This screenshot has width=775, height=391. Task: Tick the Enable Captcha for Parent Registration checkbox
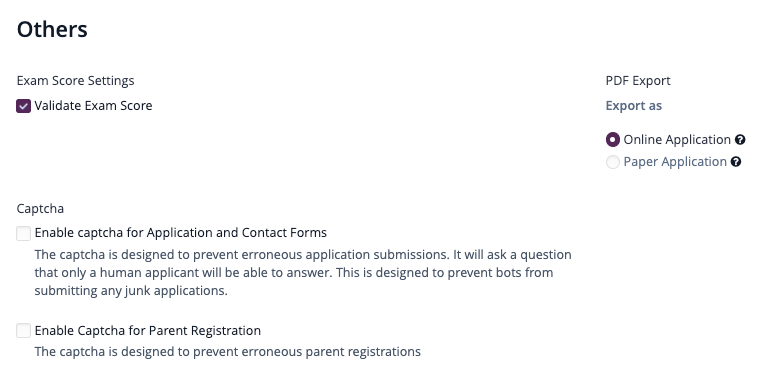click(23, 331)
